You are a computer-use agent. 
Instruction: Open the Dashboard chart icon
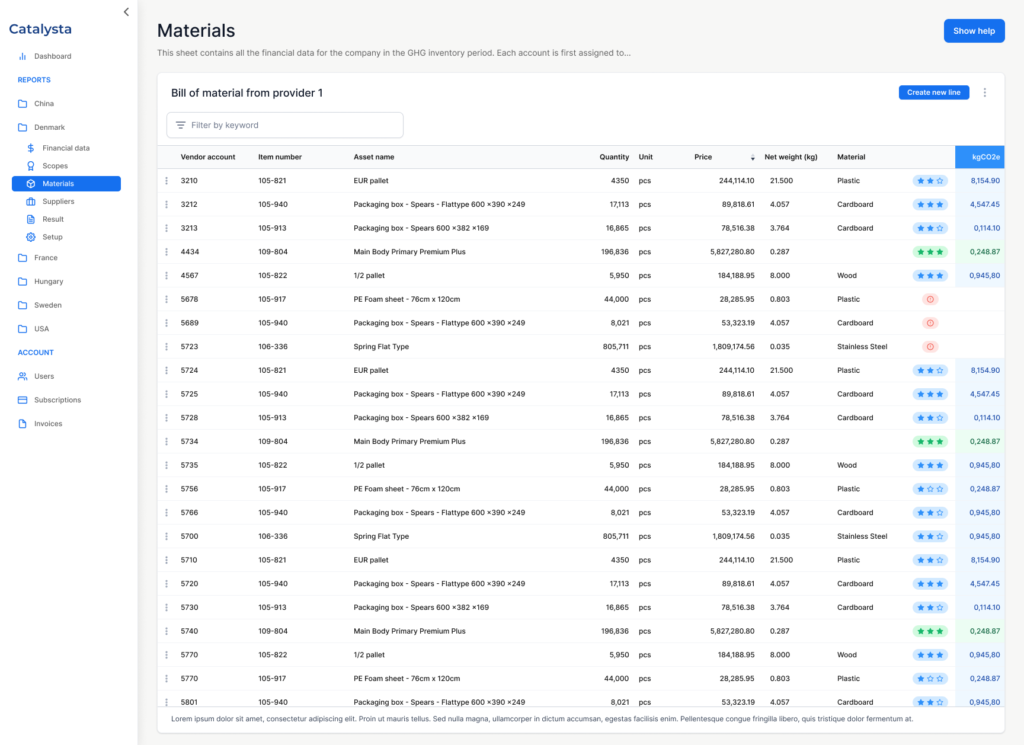(x=23, y=56)
